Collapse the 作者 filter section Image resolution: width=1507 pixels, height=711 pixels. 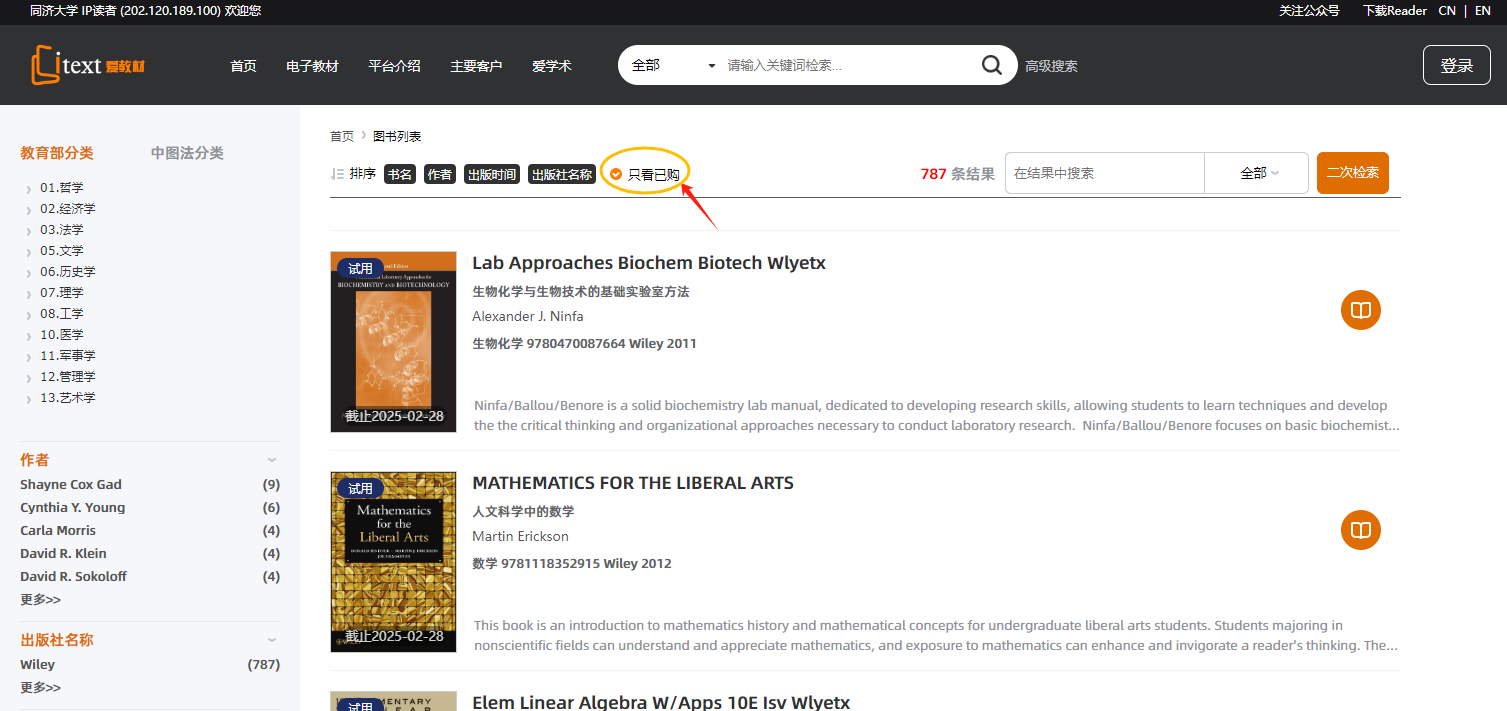click(x=272, y=460)
